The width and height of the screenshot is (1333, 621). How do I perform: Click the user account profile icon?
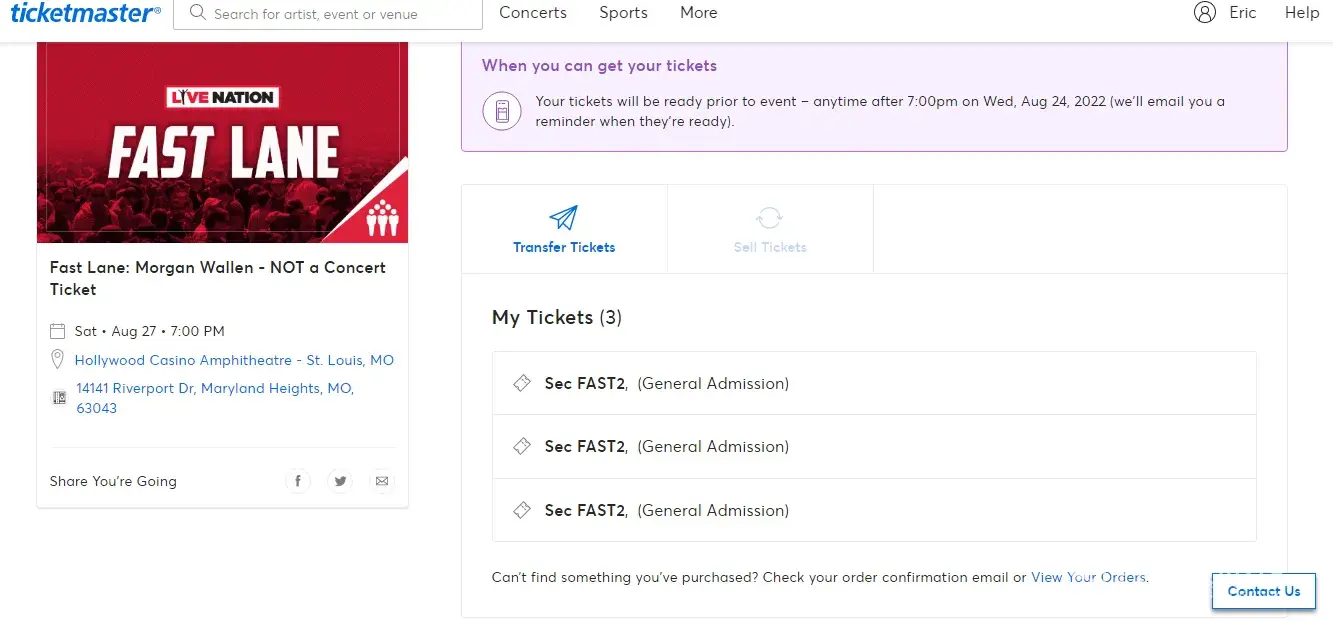click(1205, 13)
